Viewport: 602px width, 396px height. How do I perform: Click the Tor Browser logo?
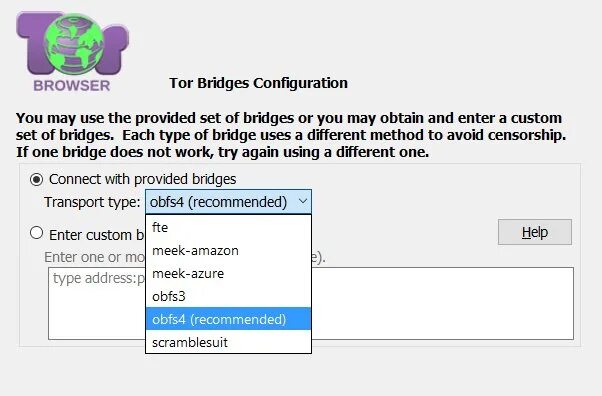click(72, 52)
